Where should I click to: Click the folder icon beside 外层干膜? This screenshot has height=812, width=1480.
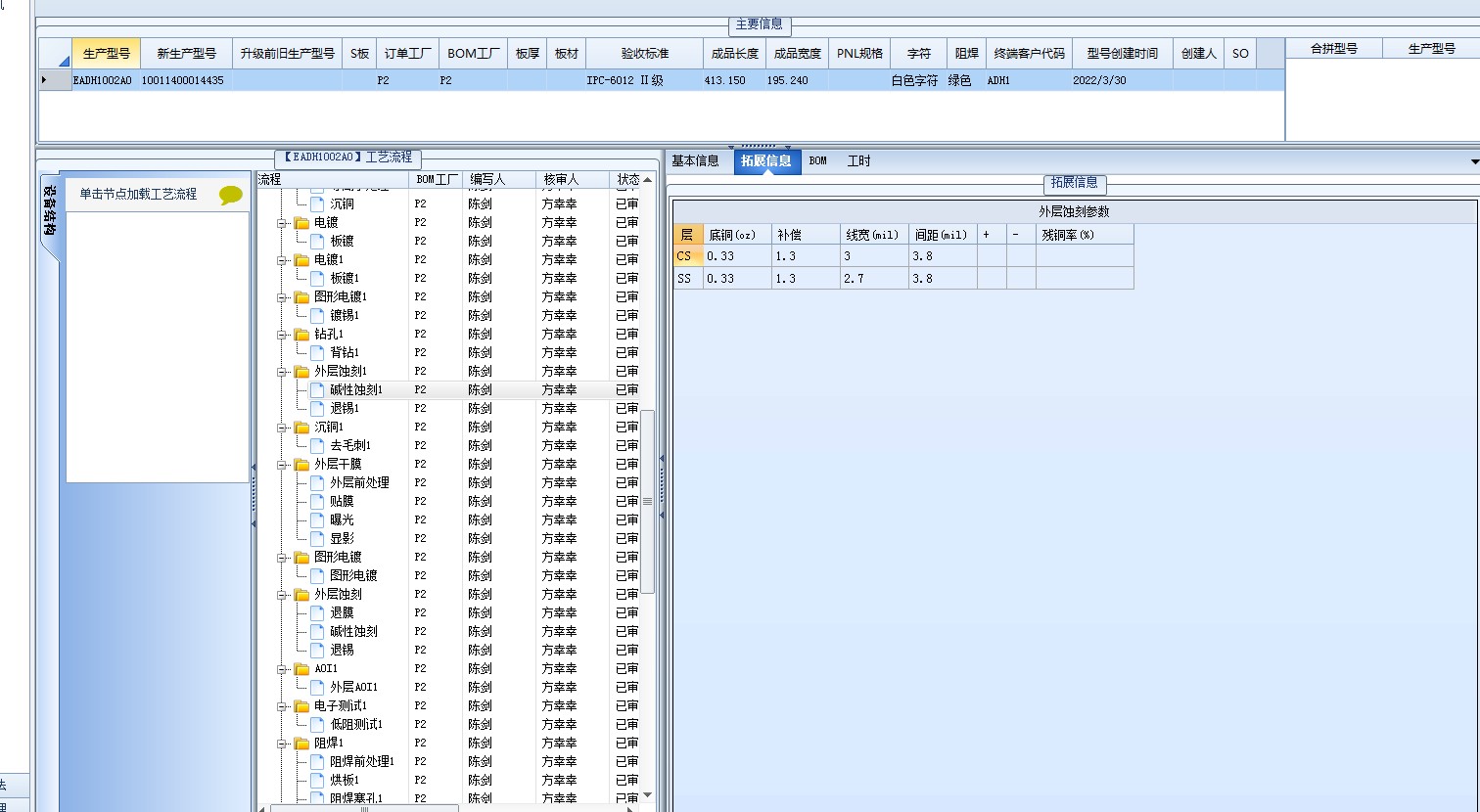tap(301, 464)
